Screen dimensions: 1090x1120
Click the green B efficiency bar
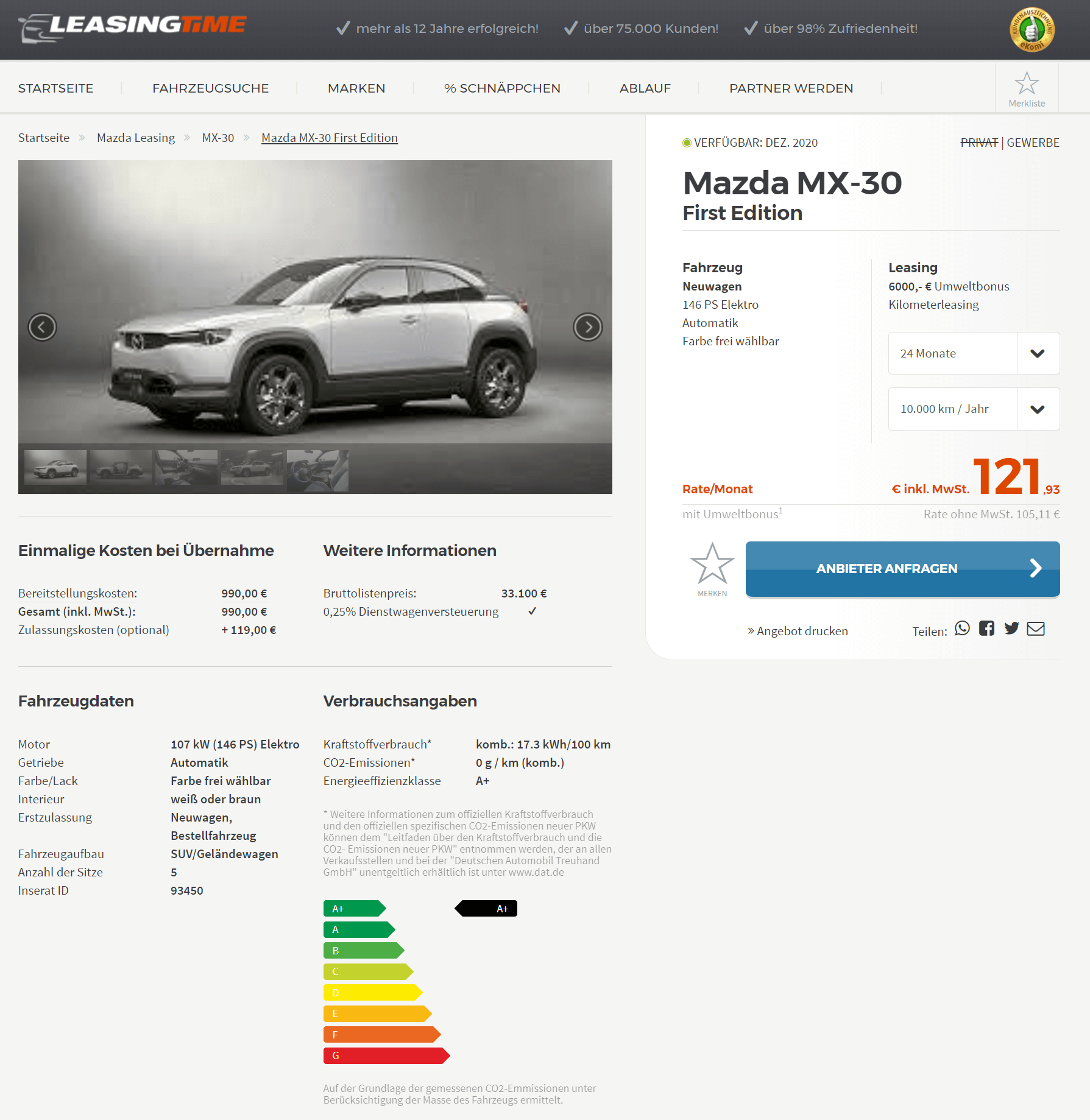tap(364, 951)
